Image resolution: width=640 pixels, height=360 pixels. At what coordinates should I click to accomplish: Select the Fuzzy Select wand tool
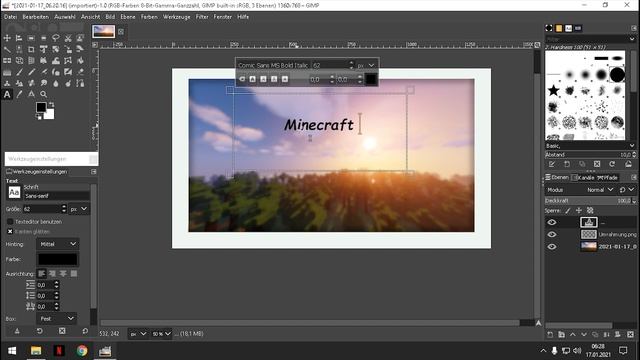click(x=7, y=49)
